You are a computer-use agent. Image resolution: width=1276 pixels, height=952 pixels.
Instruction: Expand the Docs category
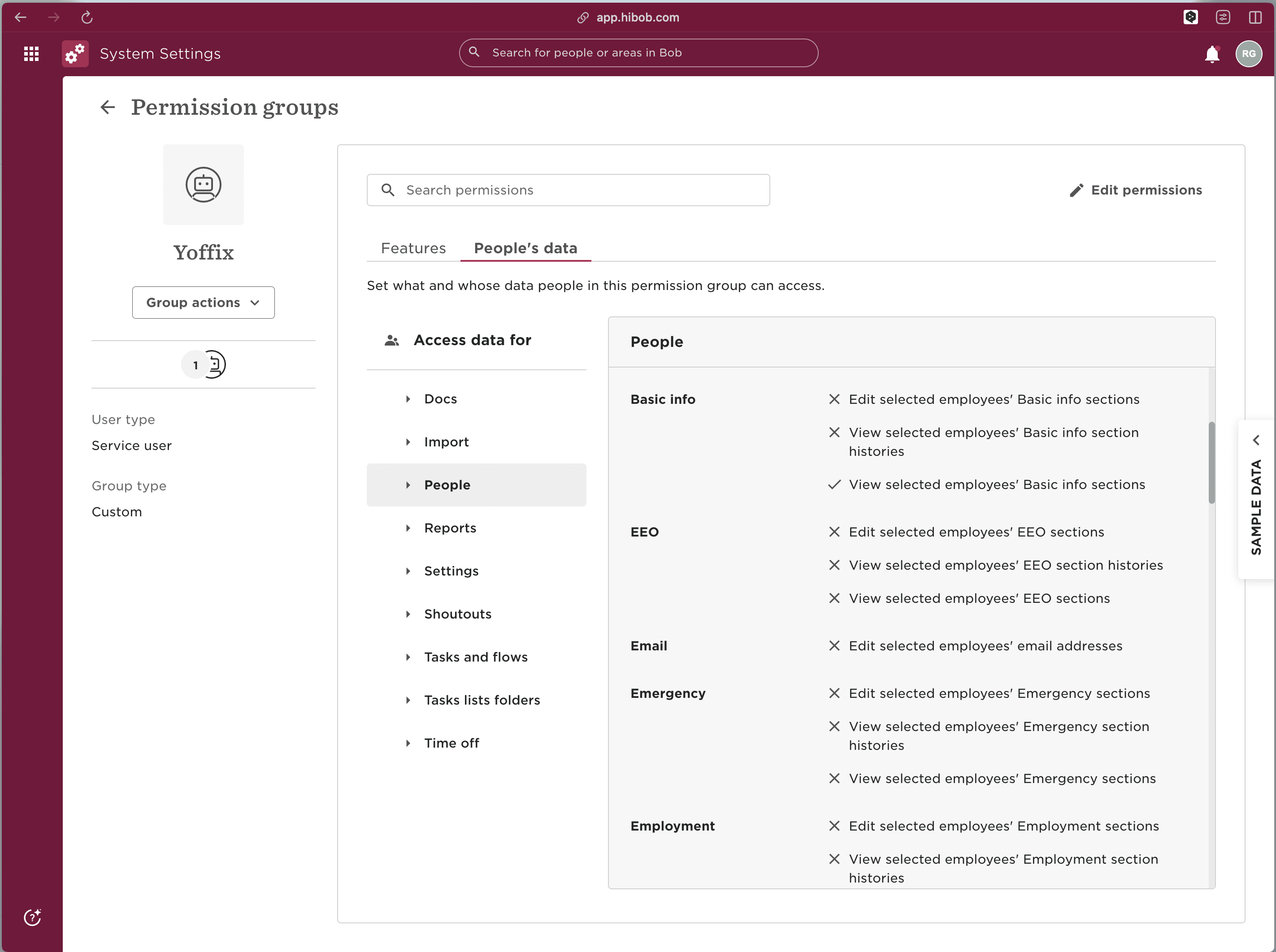pyautogui.click(x=440, y=399)
